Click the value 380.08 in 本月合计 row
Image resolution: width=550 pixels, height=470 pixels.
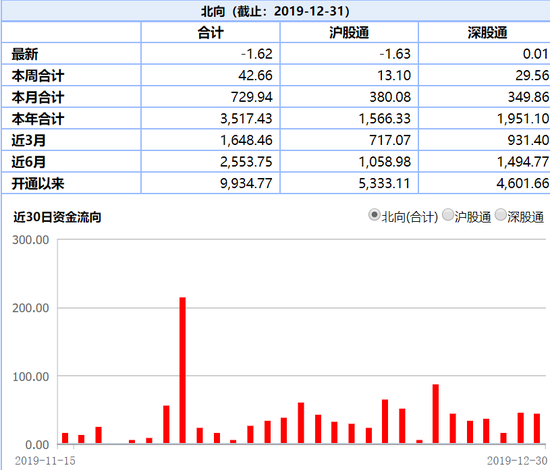[x=390, y=97]
